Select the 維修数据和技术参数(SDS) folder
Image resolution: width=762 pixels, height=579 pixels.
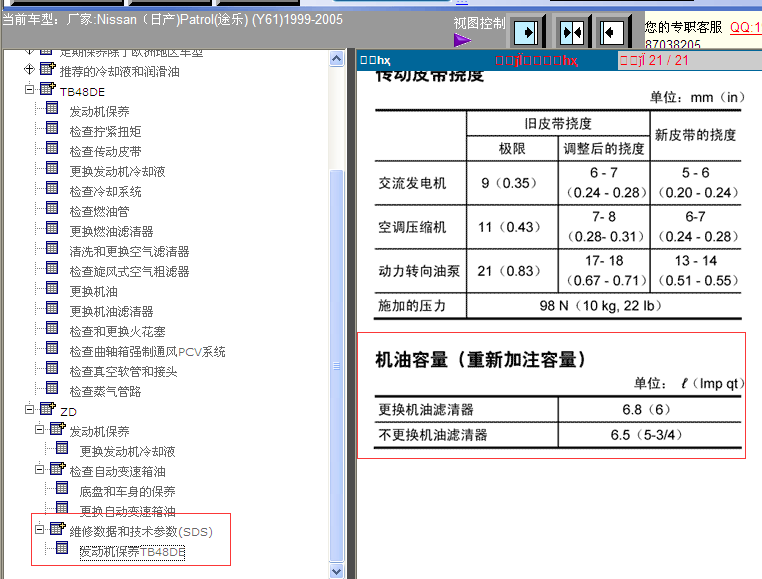click(x=141, y=531)
